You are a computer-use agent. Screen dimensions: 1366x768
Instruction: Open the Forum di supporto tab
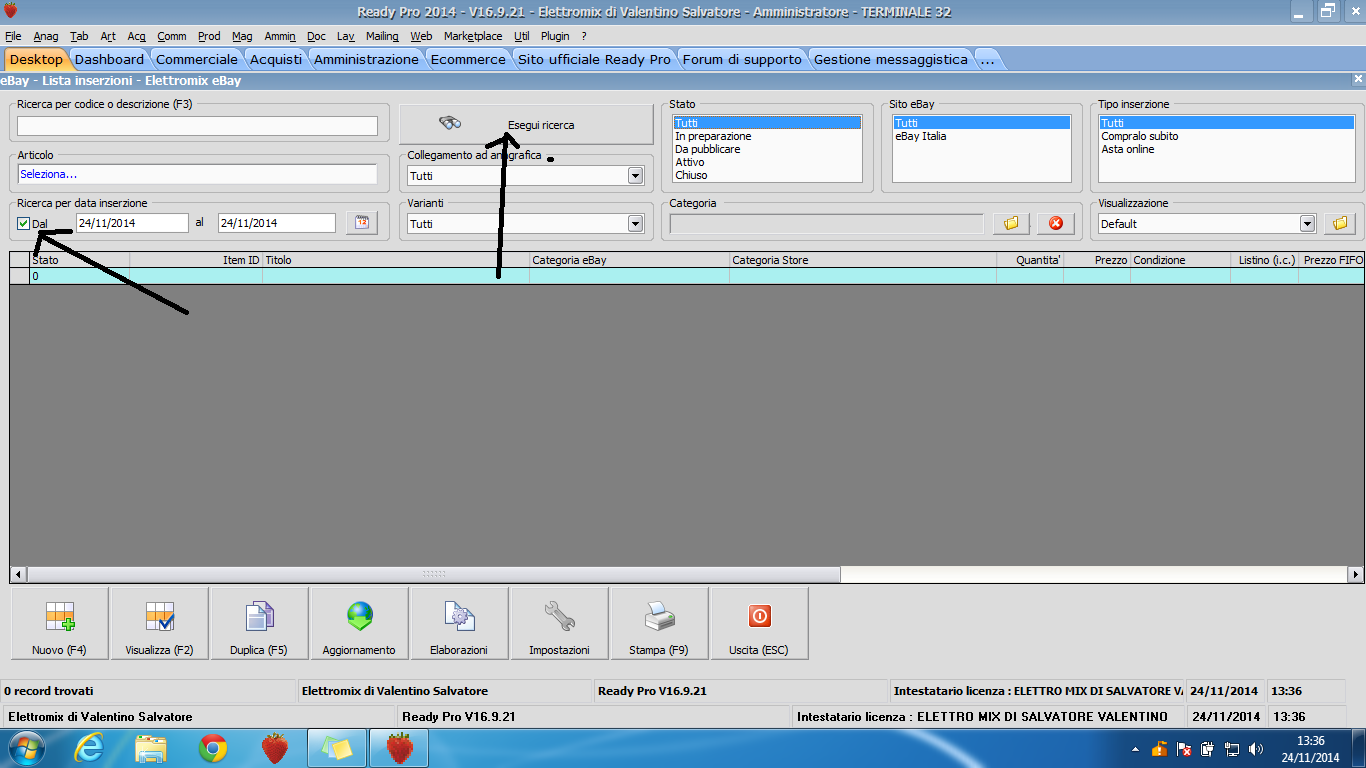742,59
